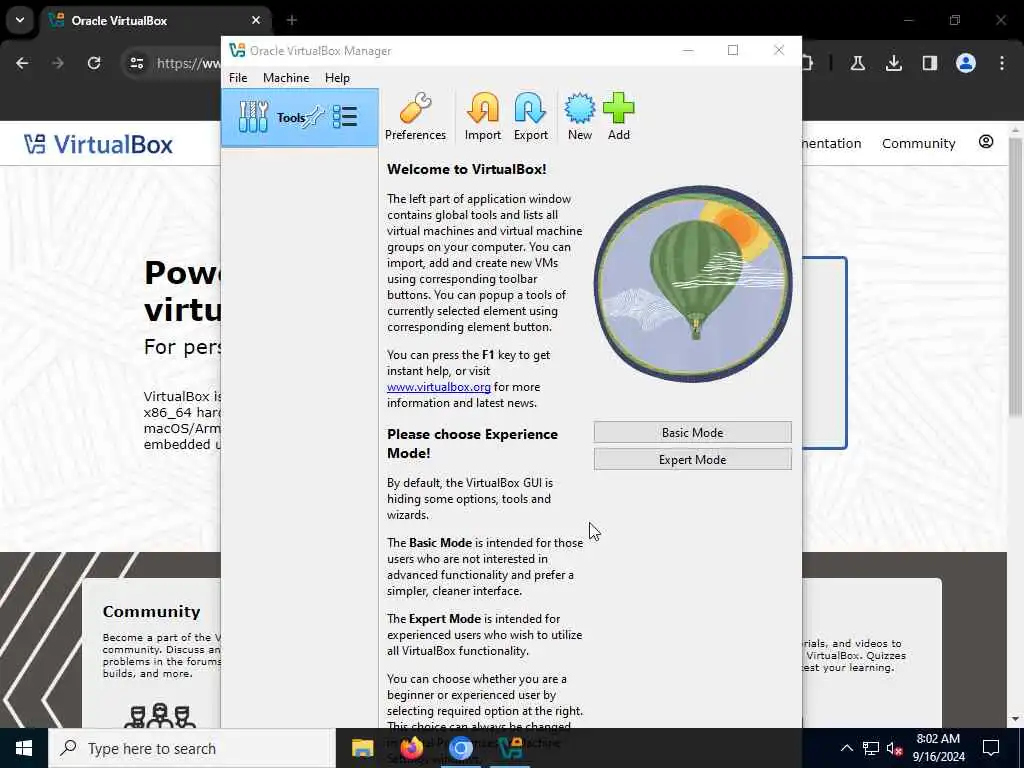Click the taskbar search box

[x=192, y=748]
